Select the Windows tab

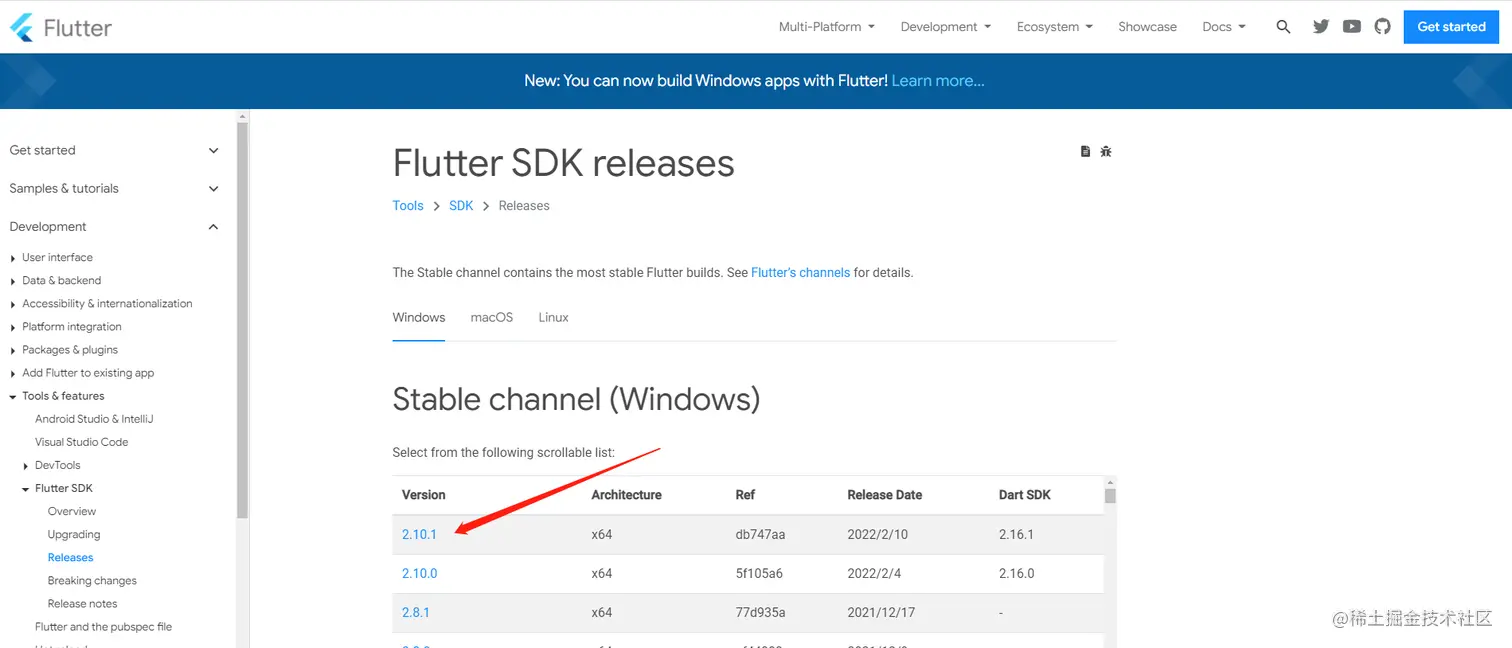419,318
